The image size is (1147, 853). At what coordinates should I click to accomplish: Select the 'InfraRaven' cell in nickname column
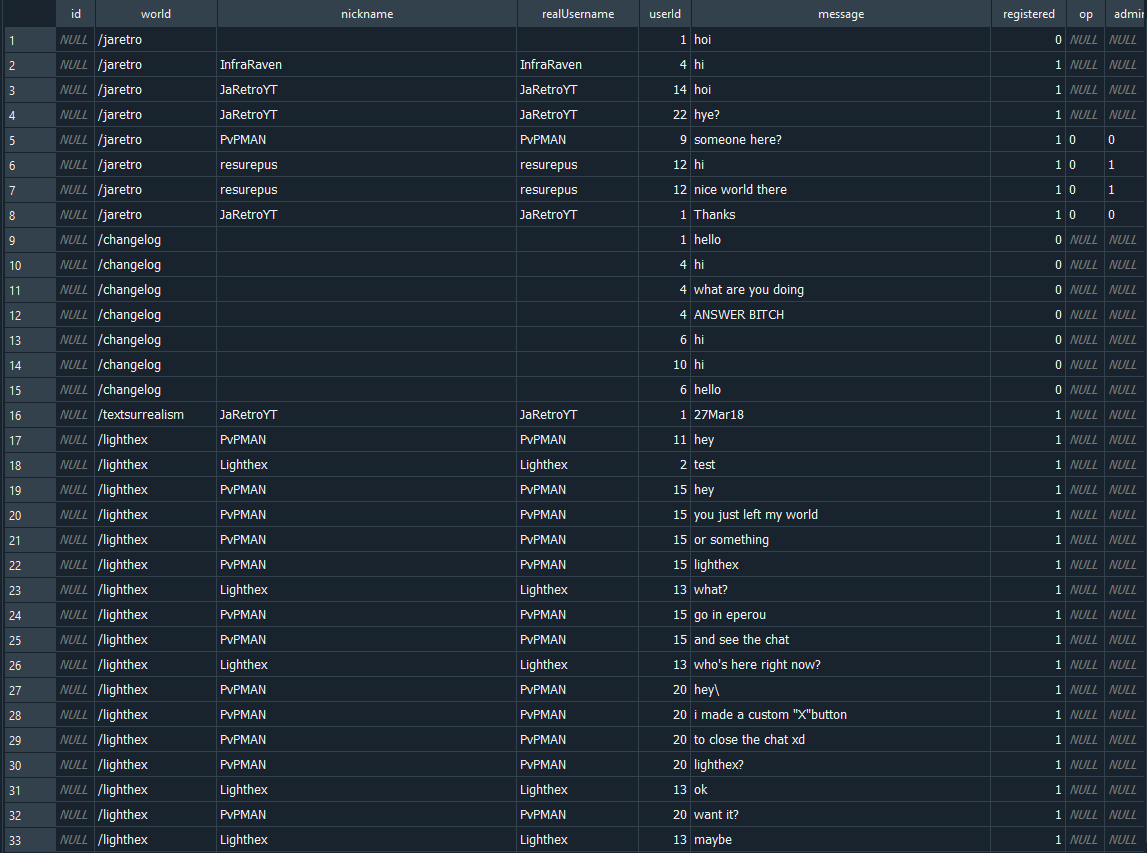(251, 65)
